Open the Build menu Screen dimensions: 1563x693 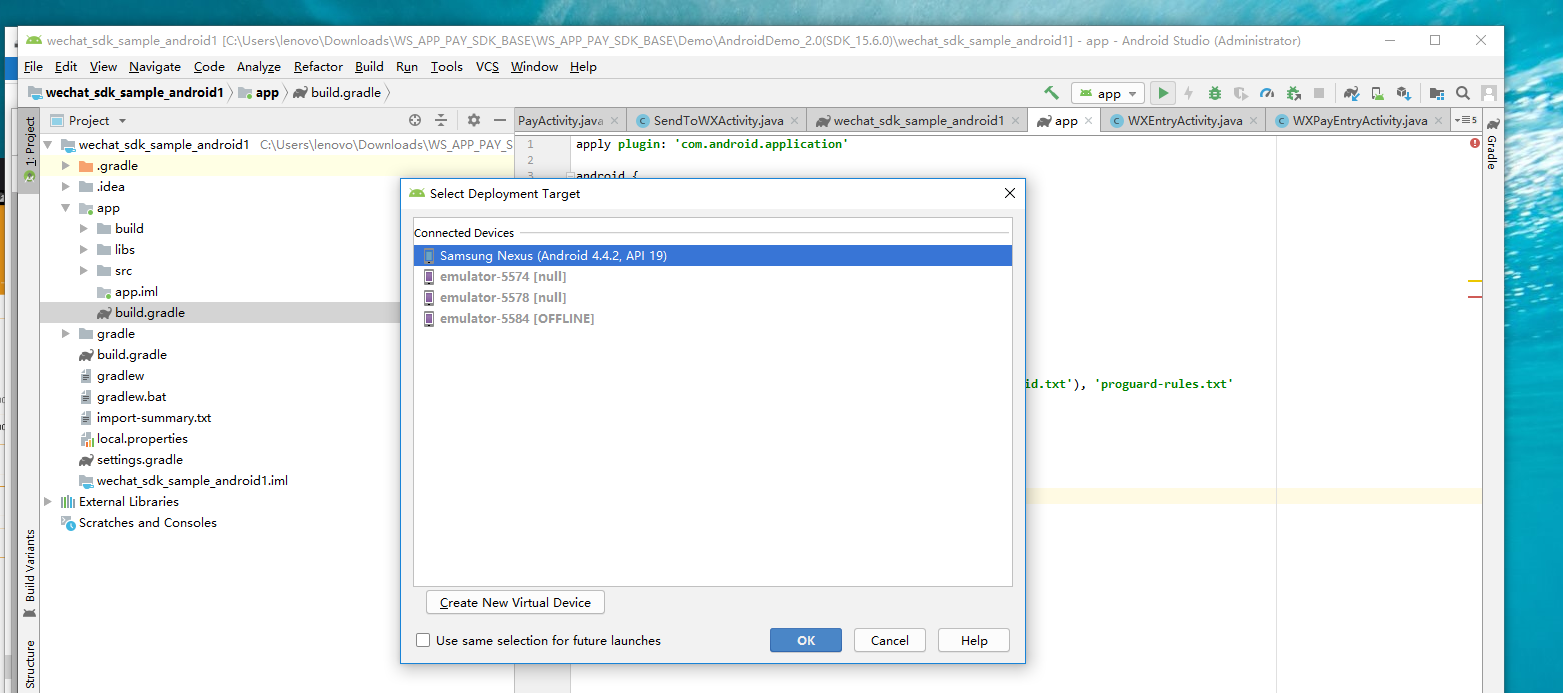coord(369,67)
